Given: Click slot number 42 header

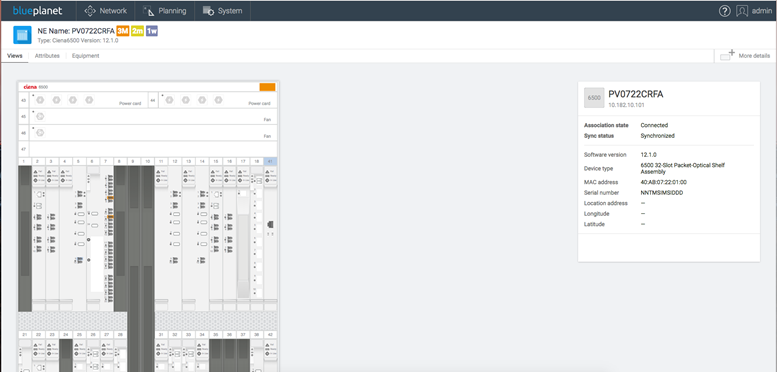Looking at the screenshot, I should [270, 335].
